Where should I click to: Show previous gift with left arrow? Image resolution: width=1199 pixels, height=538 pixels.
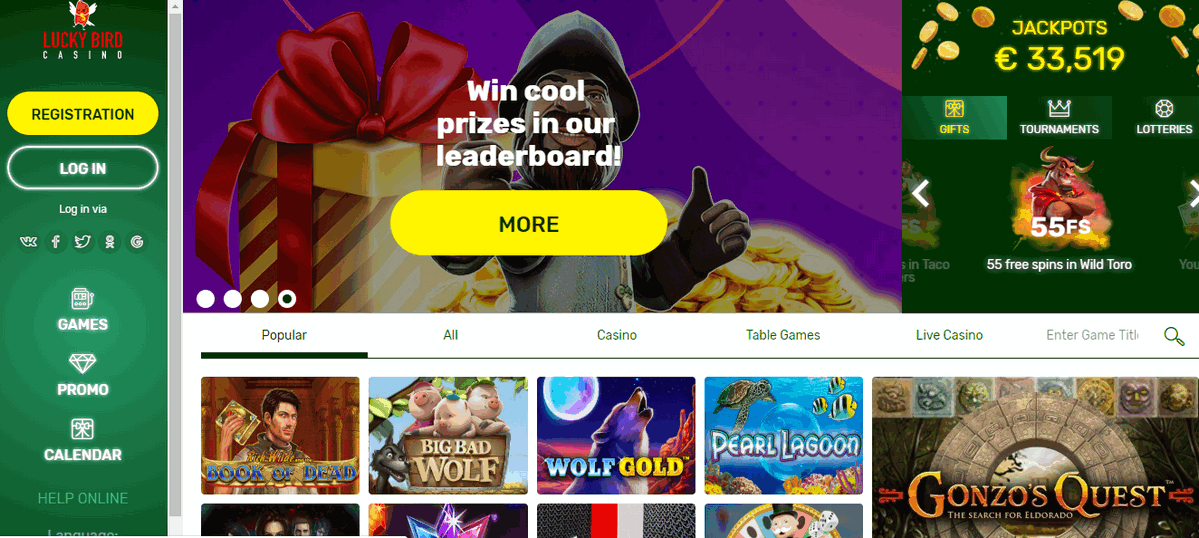[x=921, y=194]
